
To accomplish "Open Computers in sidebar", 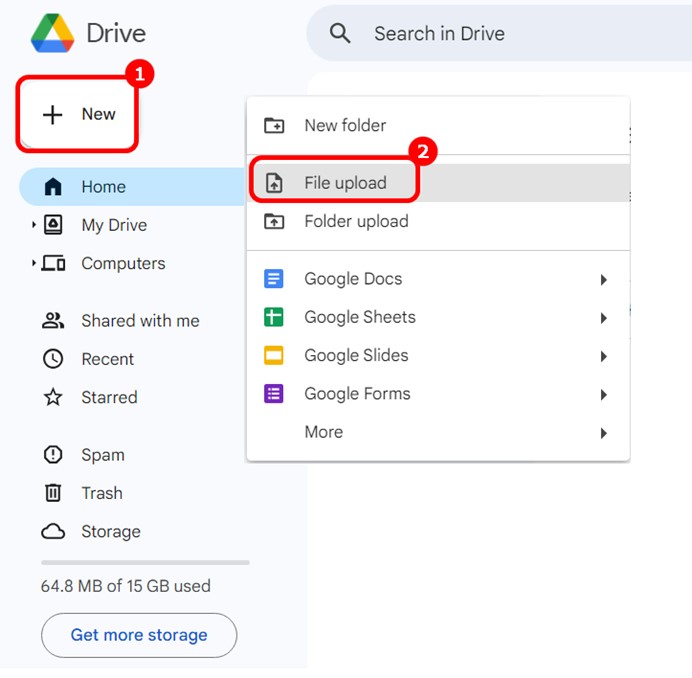I will click(x=124, y=264).
